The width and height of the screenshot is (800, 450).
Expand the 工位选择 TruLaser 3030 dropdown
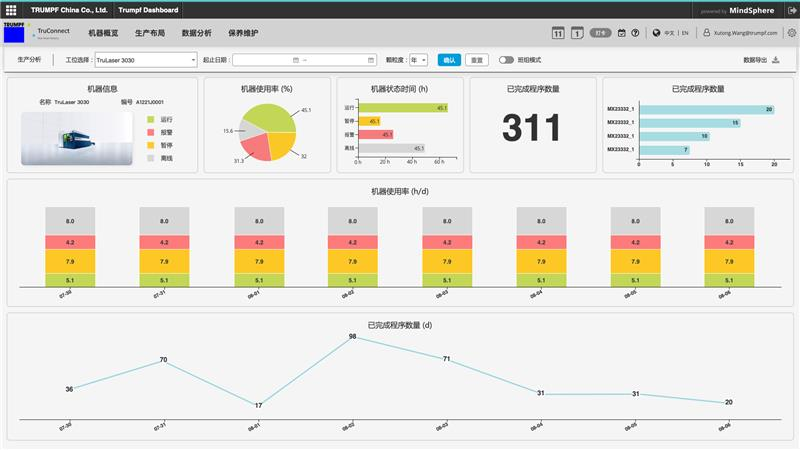pyautogui.click(x=145, y=60)
